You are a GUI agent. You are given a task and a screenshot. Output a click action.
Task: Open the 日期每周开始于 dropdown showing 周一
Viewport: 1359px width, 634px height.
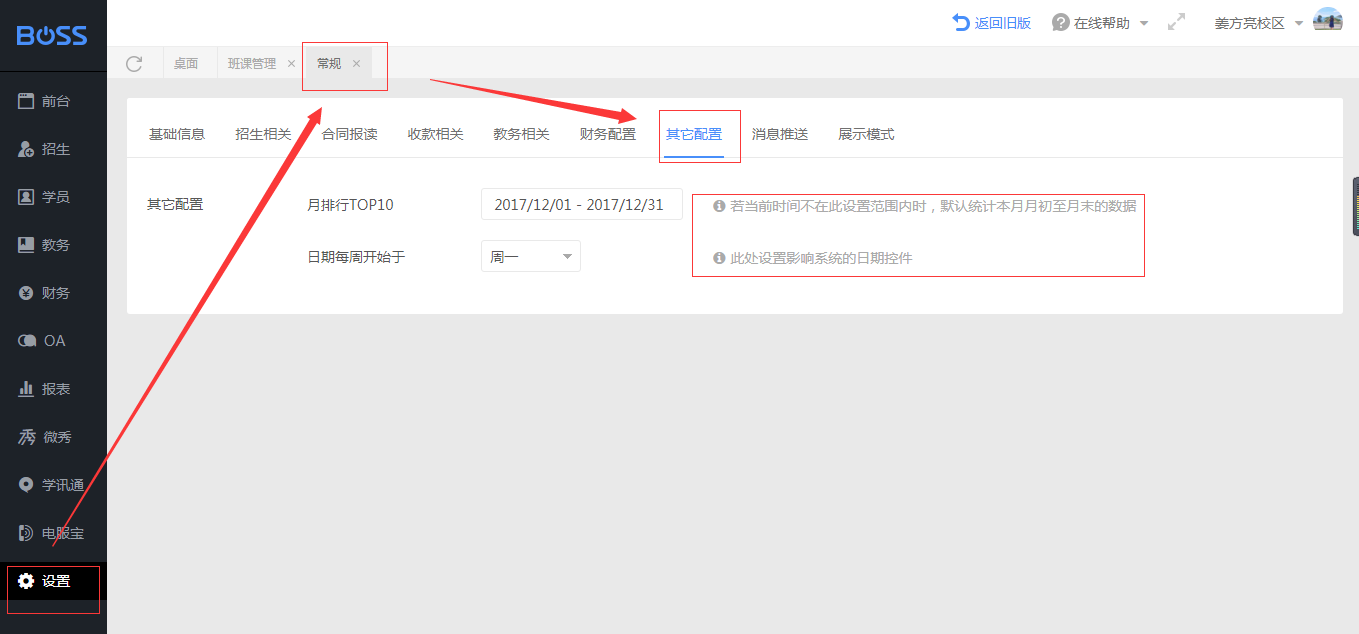coord(531,256)
